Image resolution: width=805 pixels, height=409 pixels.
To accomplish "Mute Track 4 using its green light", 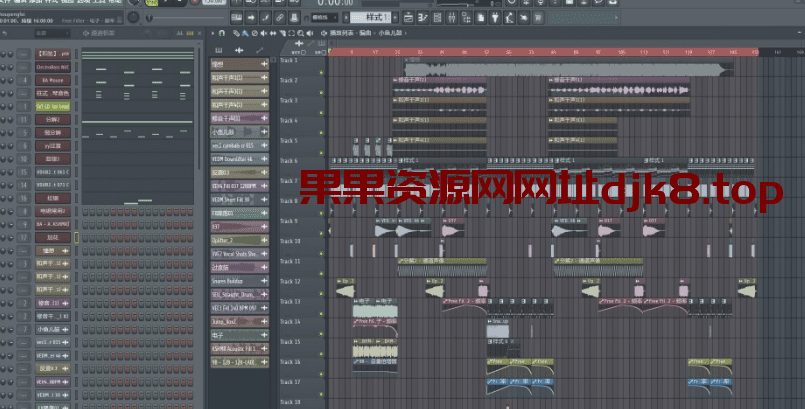I will tap(322, 132).
